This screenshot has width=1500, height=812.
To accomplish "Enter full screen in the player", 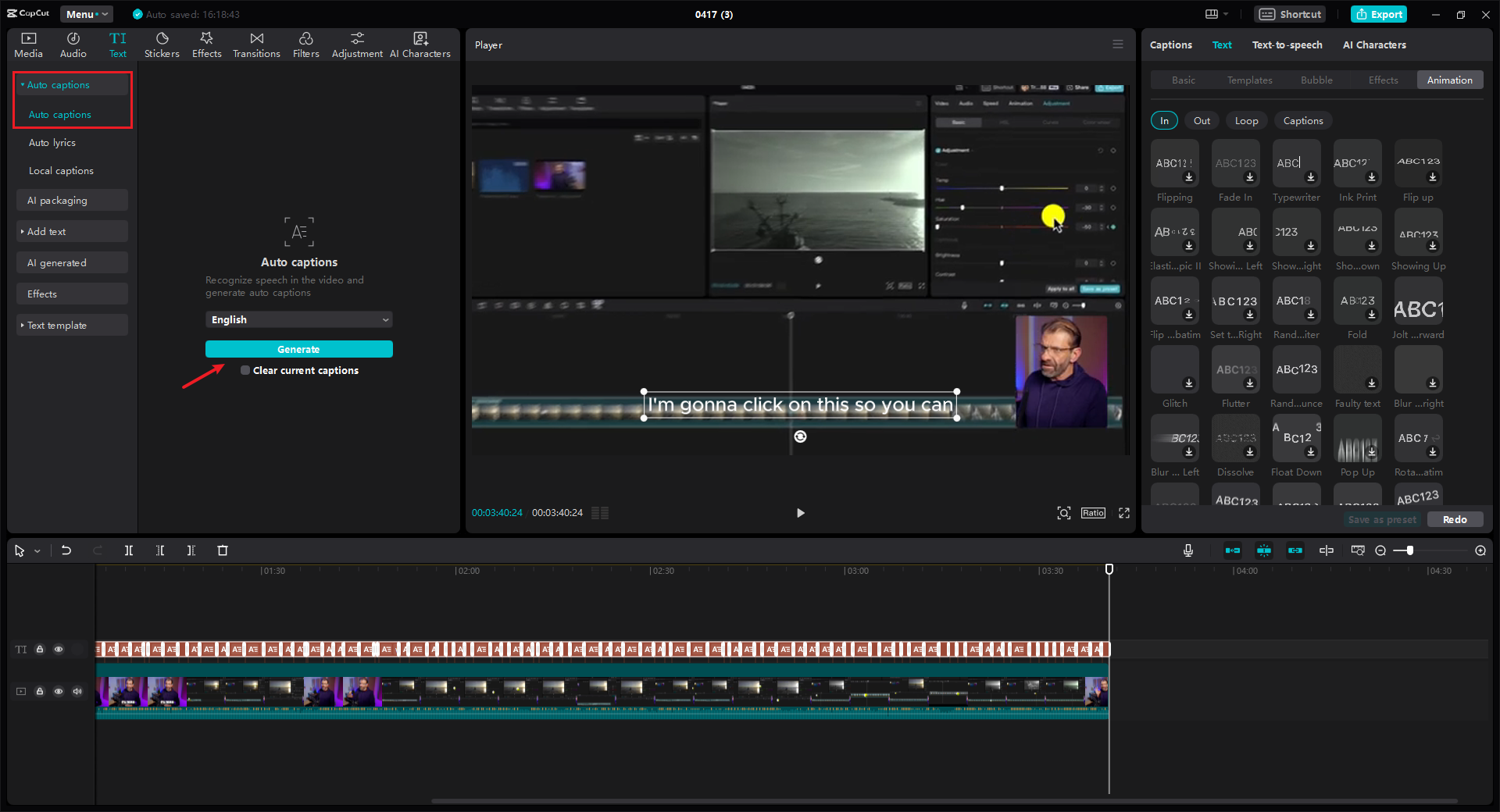I will 1123,513.
